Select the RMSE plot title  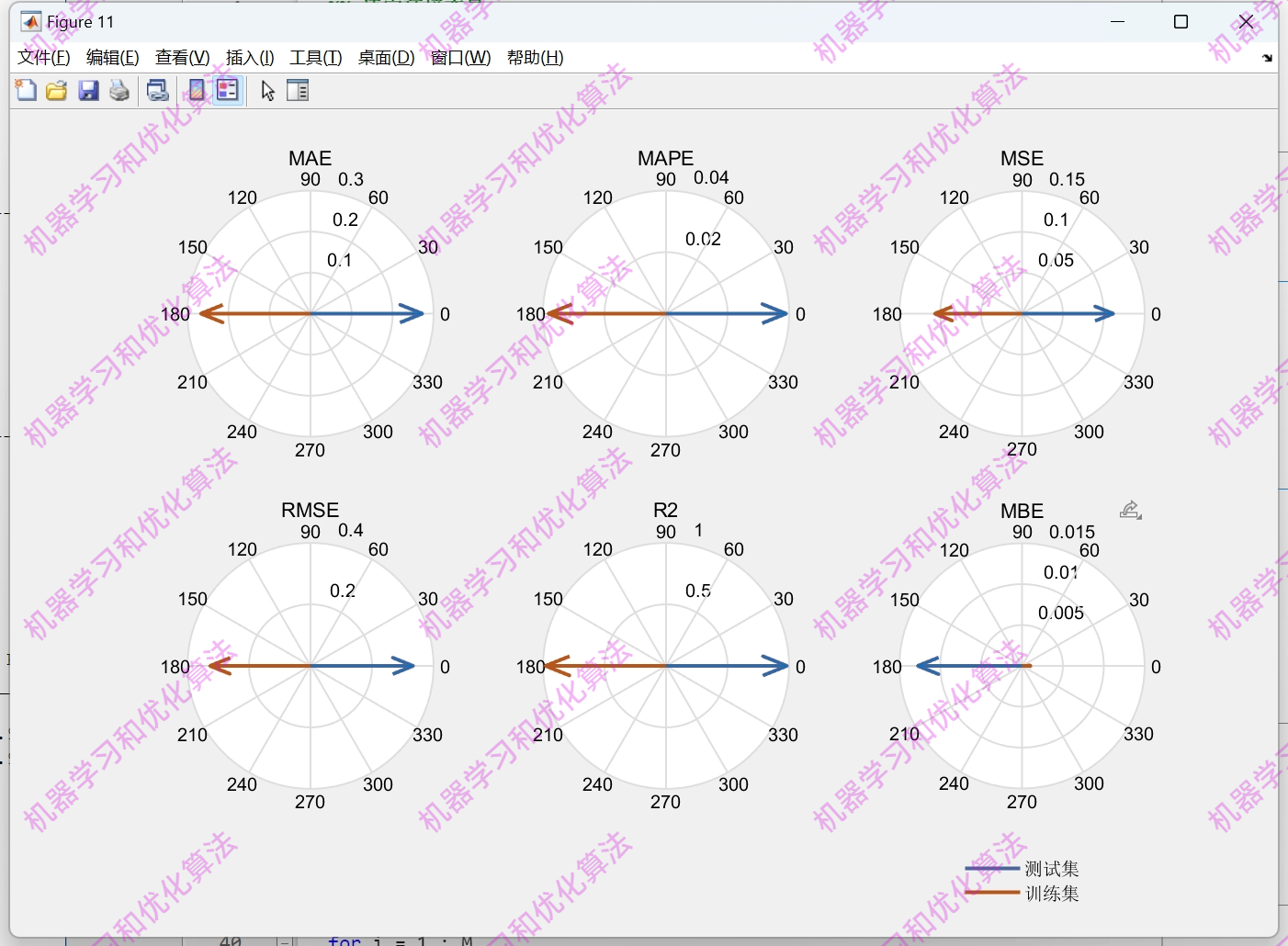pyautogui.click(x=311, y=510)
